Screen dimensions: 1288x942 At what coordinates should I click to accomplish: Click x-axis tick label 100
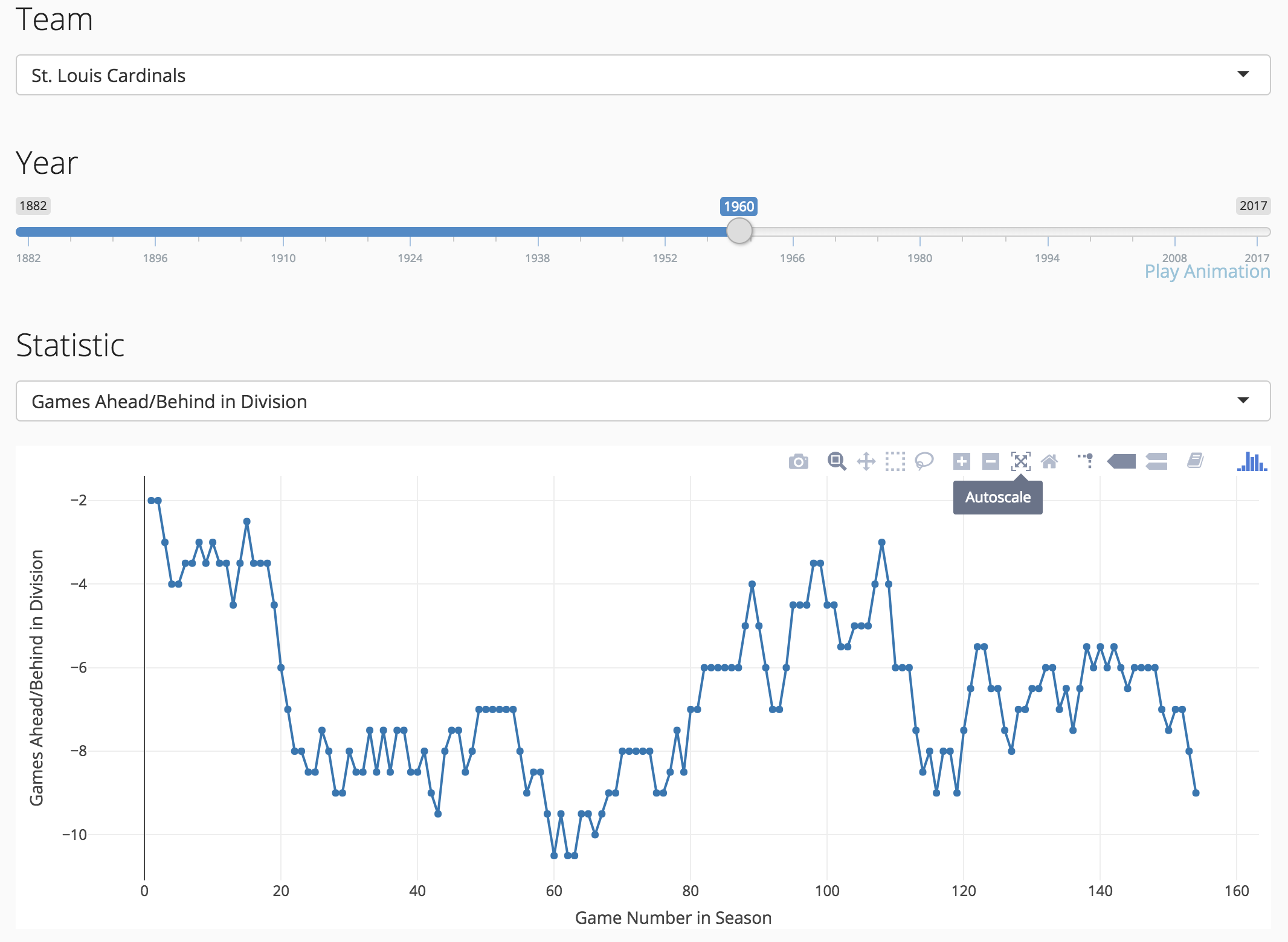tap(827, 891)
